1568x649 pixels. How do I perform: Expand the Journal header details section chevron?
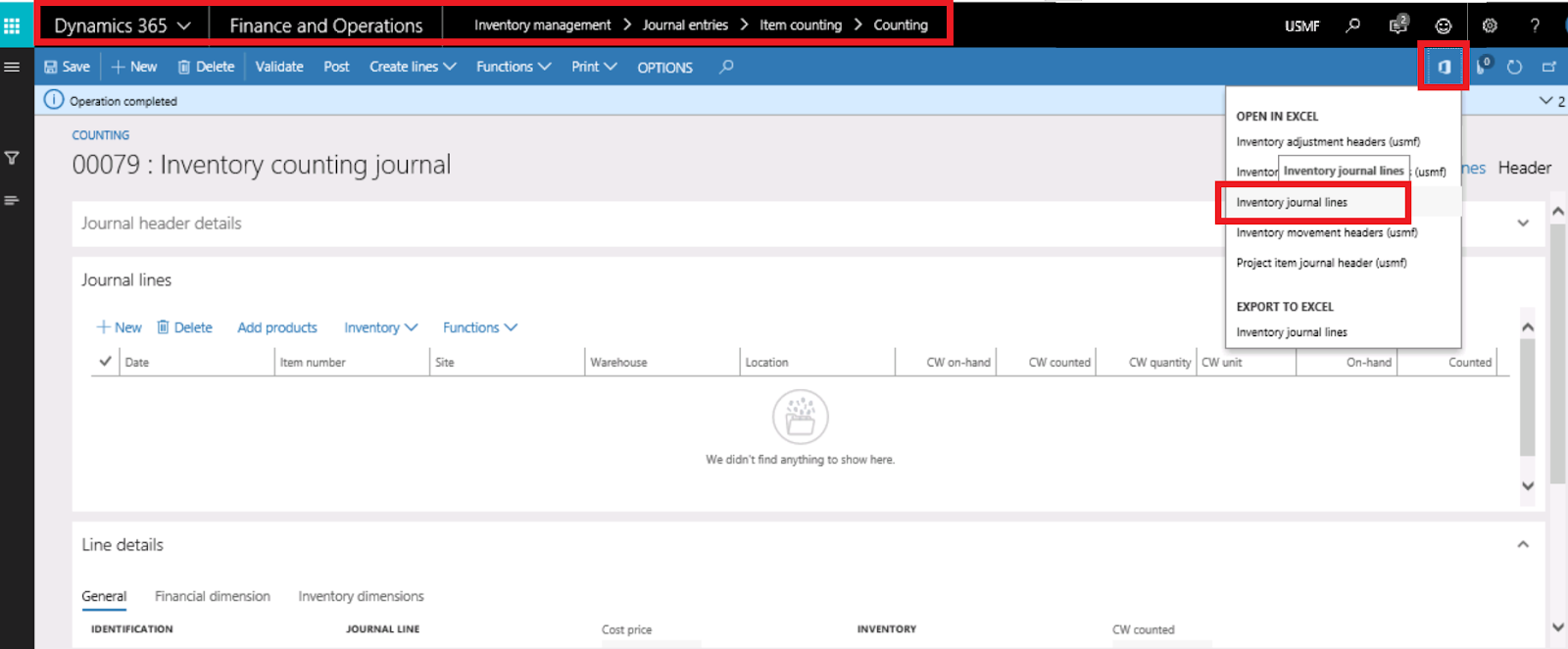pos(1523,224)
